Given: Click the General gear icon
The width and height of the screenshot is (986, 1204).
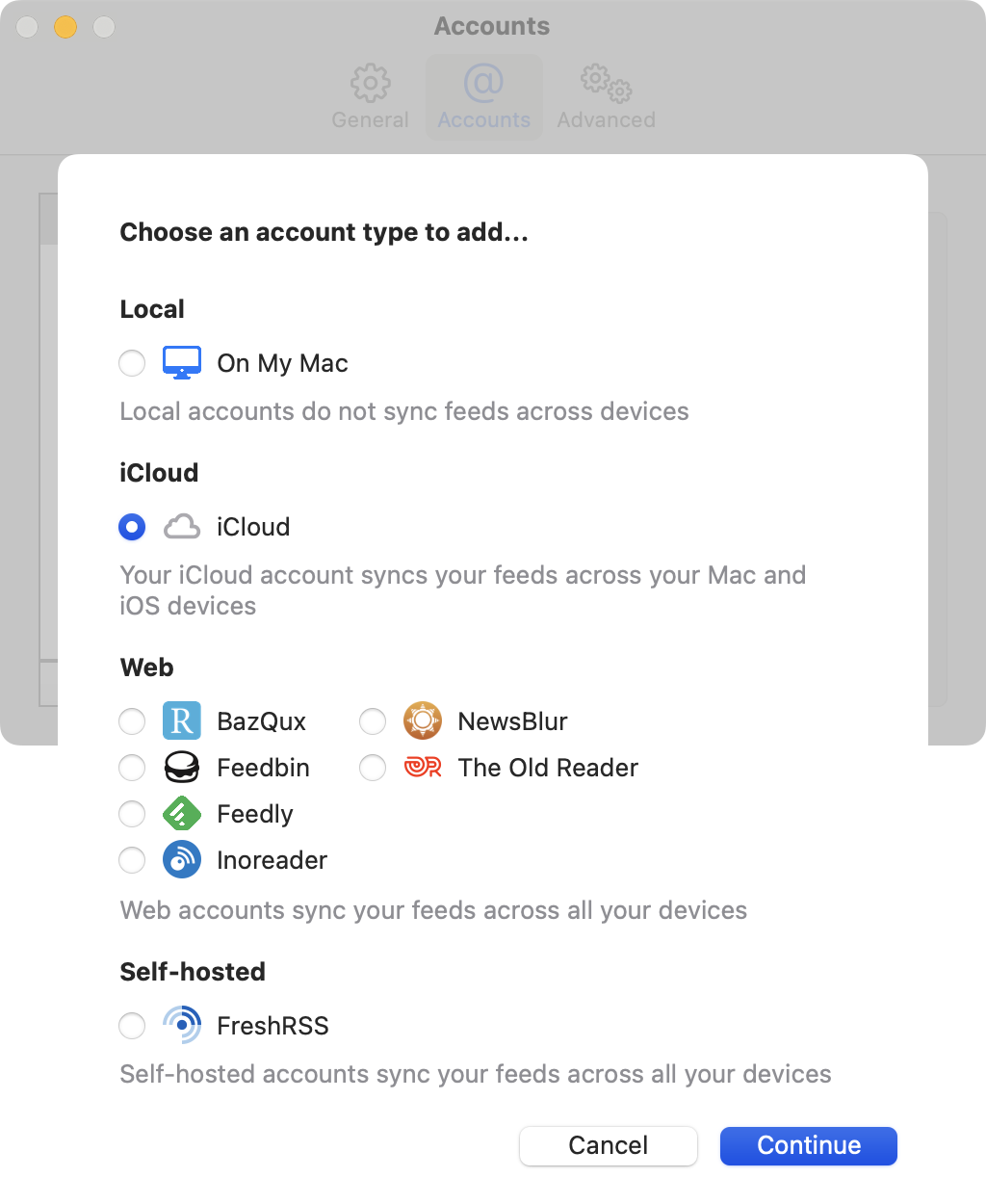Looking at the screenshot, I should pos(370,83).
